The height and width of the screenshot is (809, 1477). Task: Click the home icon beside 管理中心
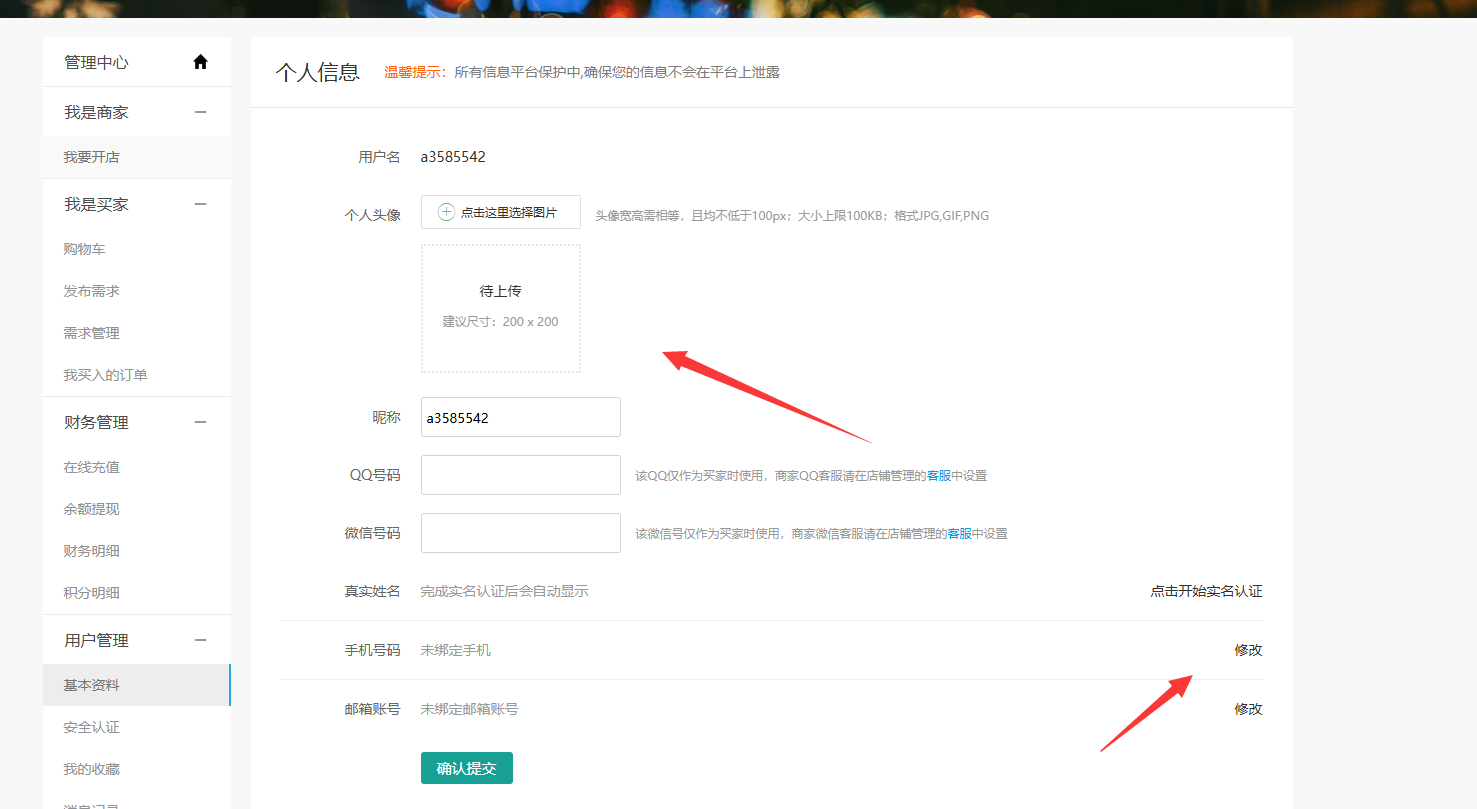pos(200,62)
